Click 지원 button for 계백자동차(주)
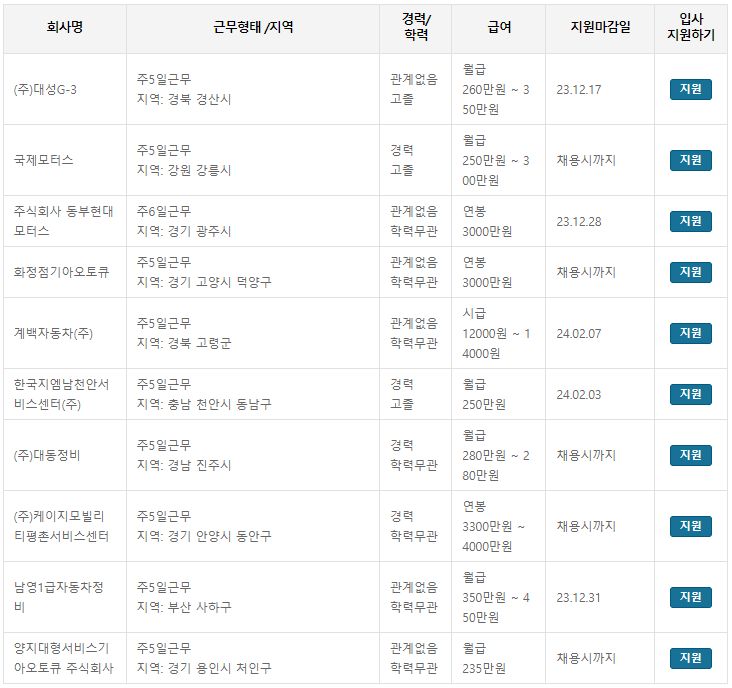 click(x=690, y=333)
